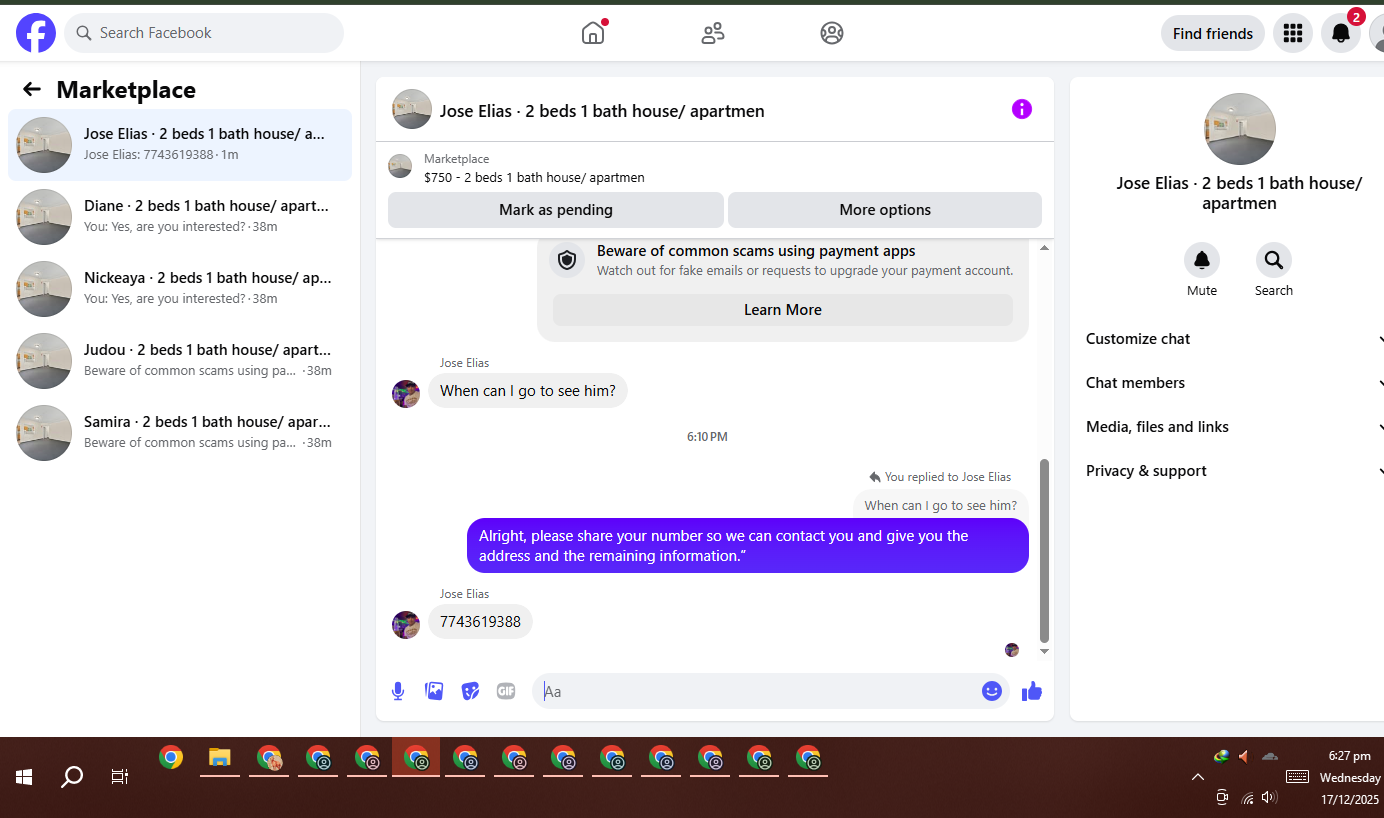Viewport: 1384px width, 818px height.
Task: Open conversation information purple icon
Action: click(1021, 109)
